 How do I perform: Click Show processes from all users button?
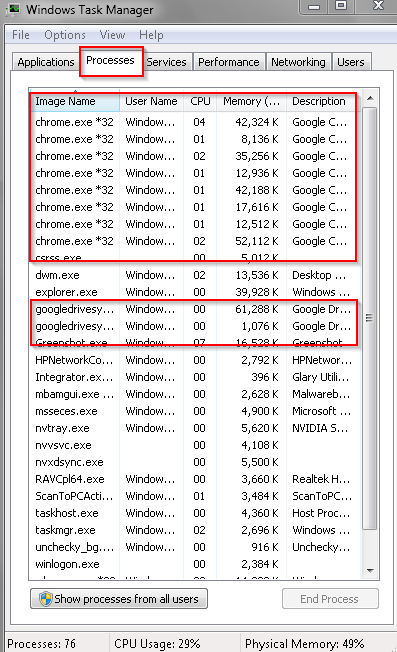[119, 599]
